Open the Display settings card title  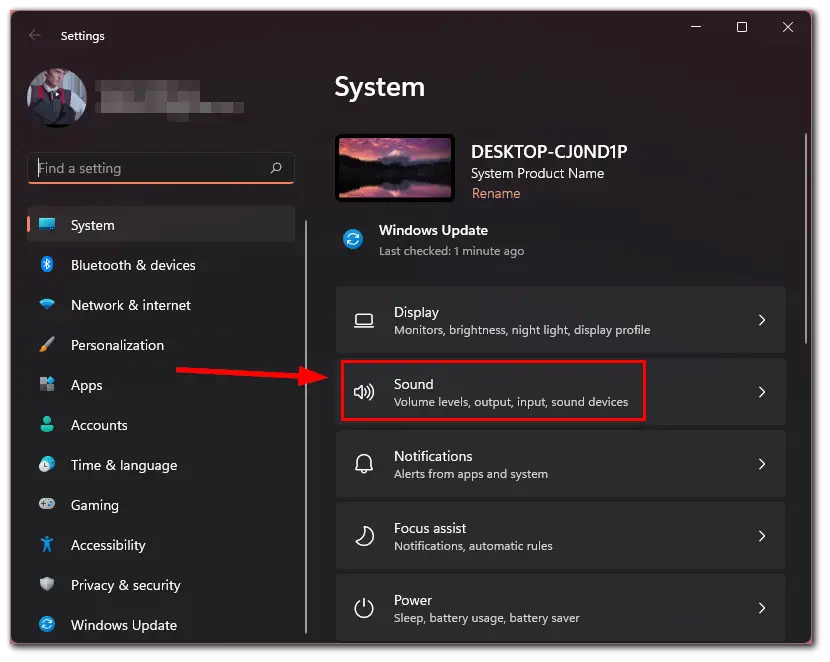[416, 312]
